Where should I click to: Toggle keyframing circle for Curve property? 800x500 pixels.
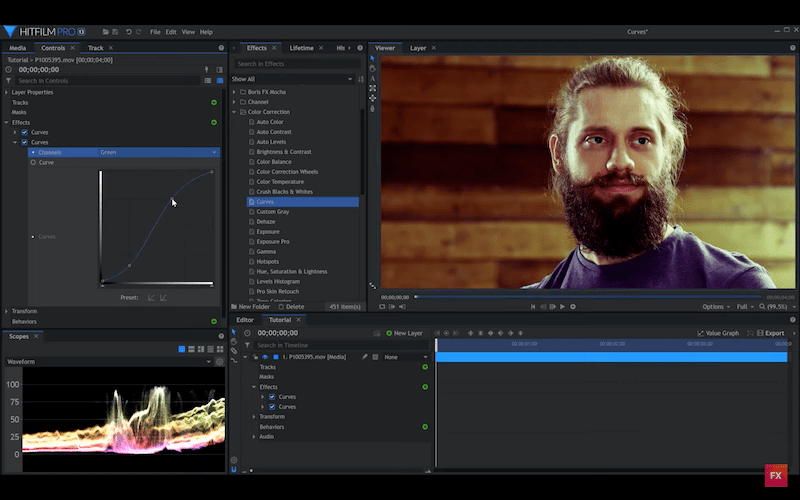tap(33, 162)
